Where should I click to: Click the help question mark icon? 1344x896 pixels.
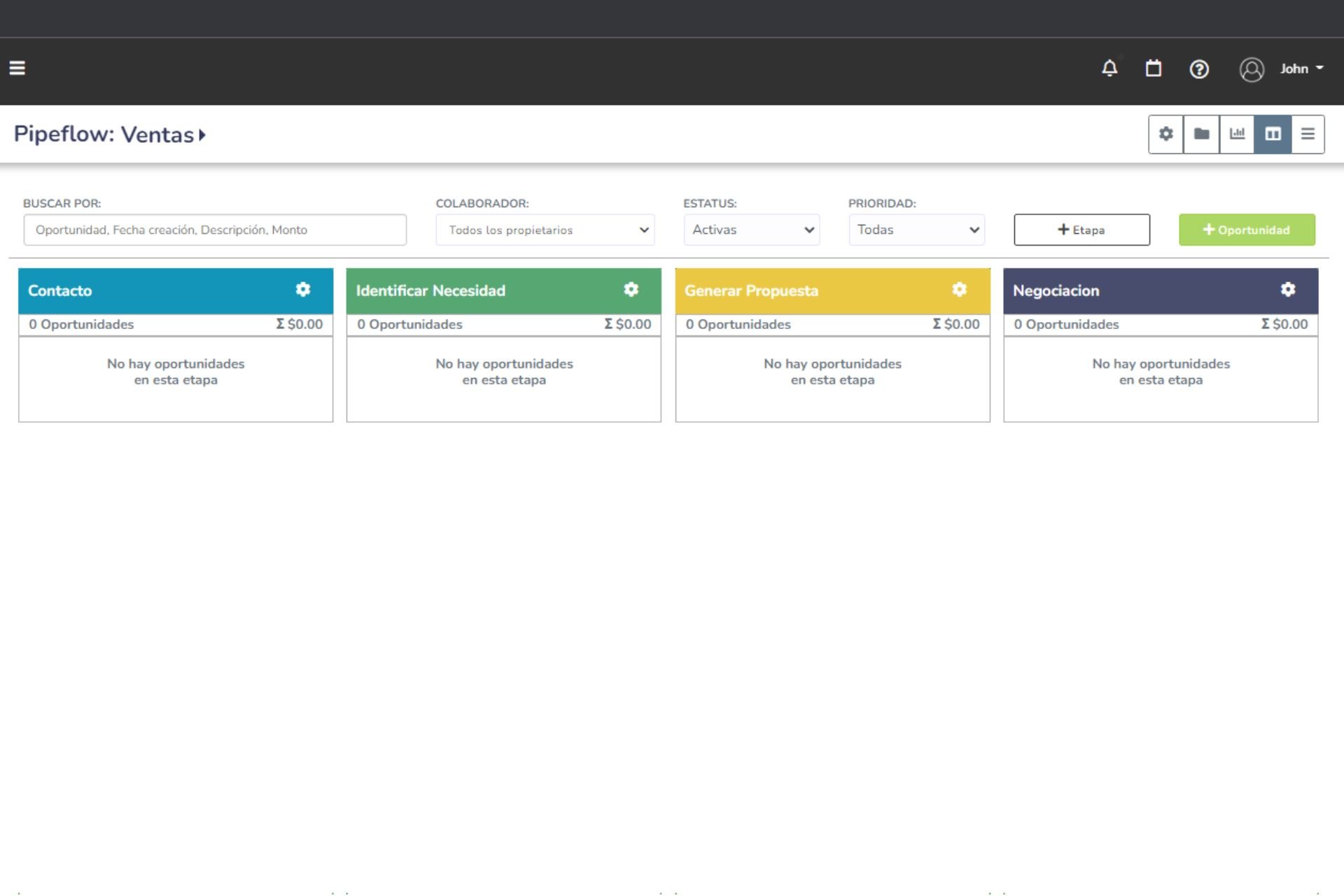(x=1199, y=69)
